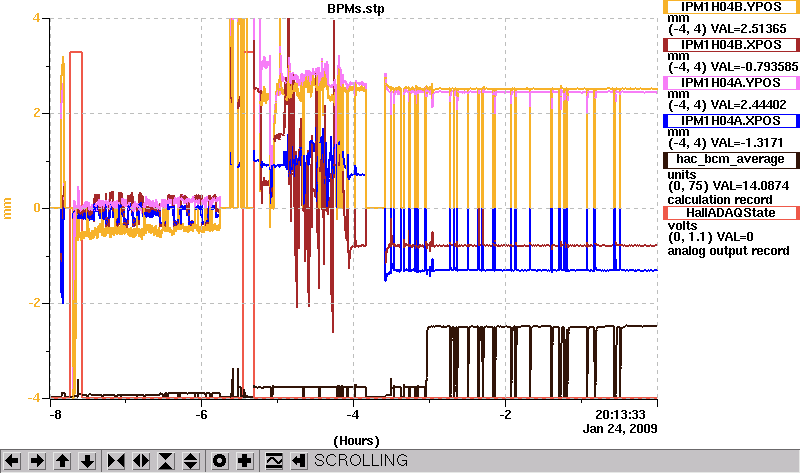Click the 'calculation record' description text
Image resolution: width=800 pixels, height=473 pixels.
[720, 200]
